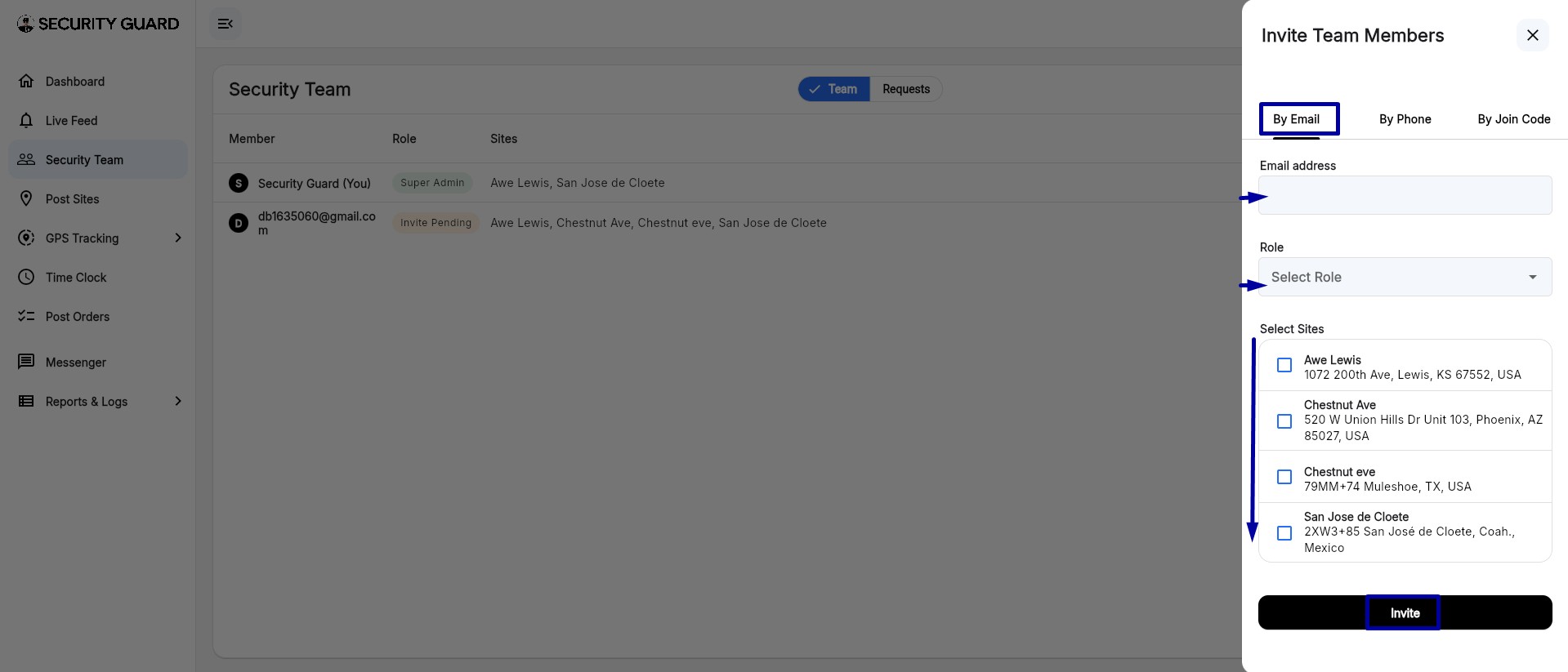The width and height of the screenshot is (1568, 672).
Task: Click the Invite Pending status badge
Action: [436, 223]
